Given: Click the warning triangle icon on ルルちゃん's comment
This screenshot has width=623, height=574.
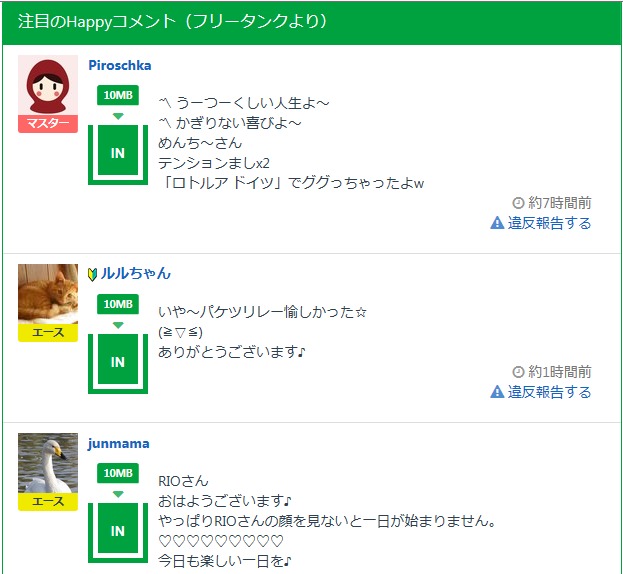Looking at the screenshot, I should [497, 392].
